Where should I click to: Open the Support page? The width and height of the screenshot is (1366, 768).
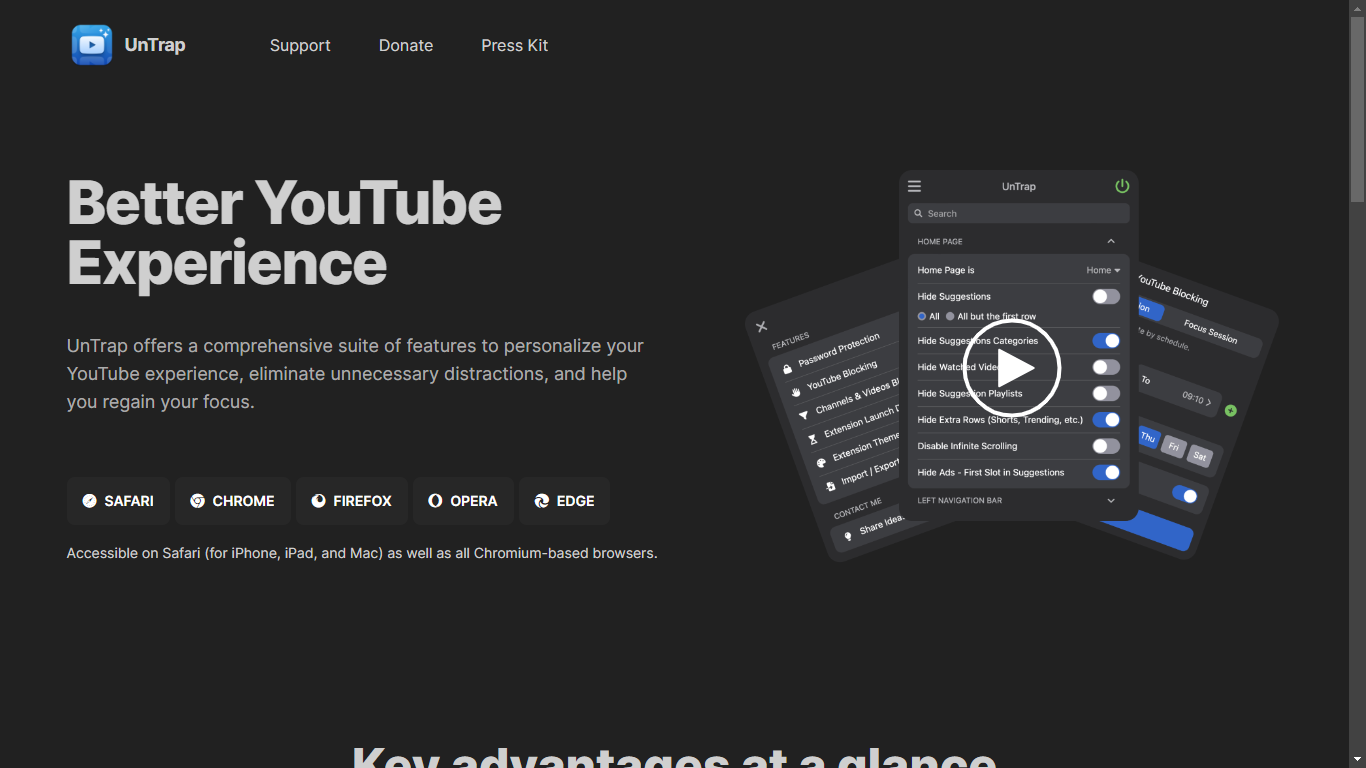click(x=300, y=45)
